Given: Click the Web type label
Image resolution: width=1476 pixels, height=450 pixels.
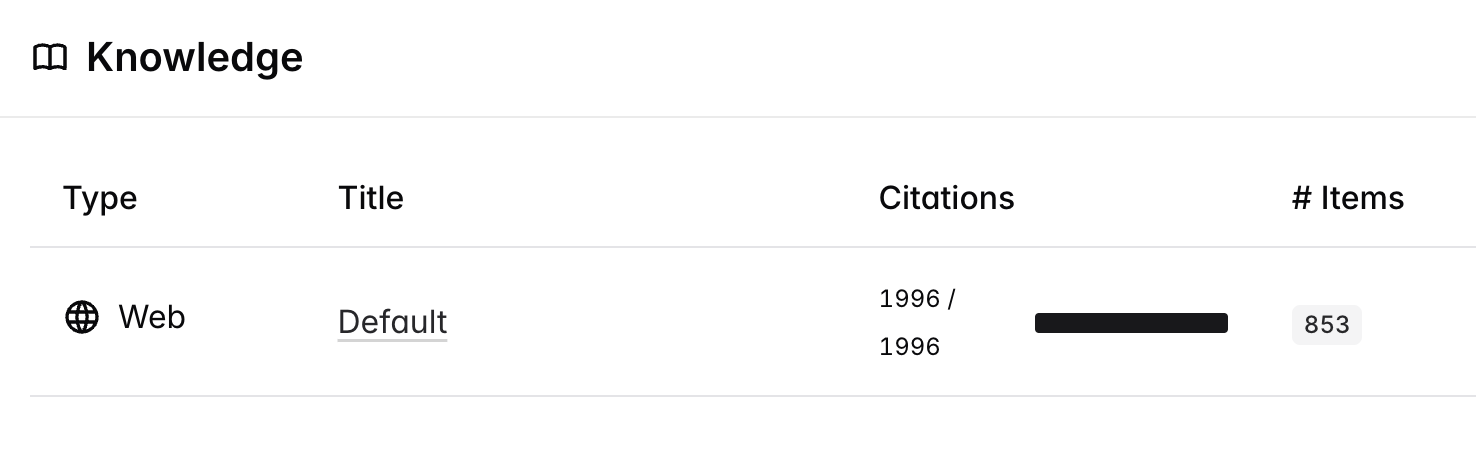Looking at the screenshot, I should [x=152, y=318].
